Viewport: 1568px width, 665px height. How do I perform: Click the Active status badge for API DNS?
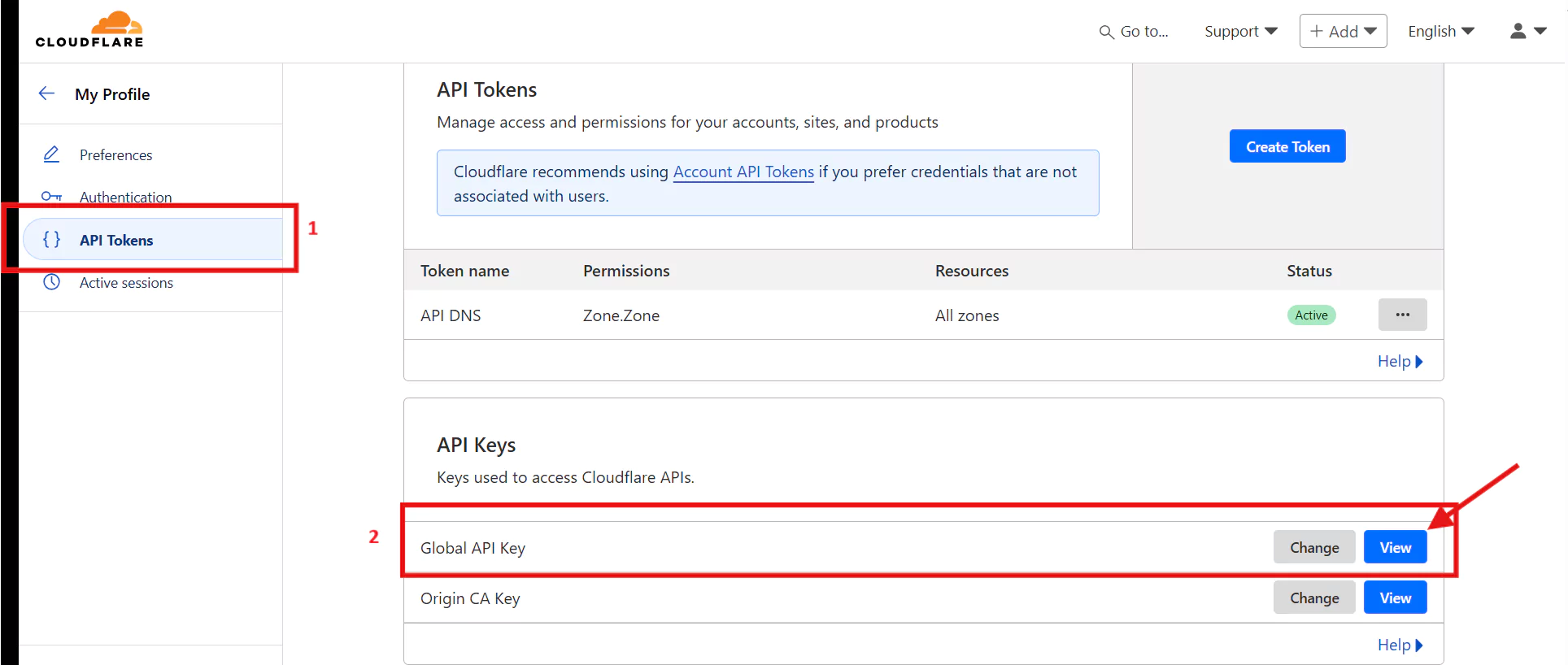1311,315
